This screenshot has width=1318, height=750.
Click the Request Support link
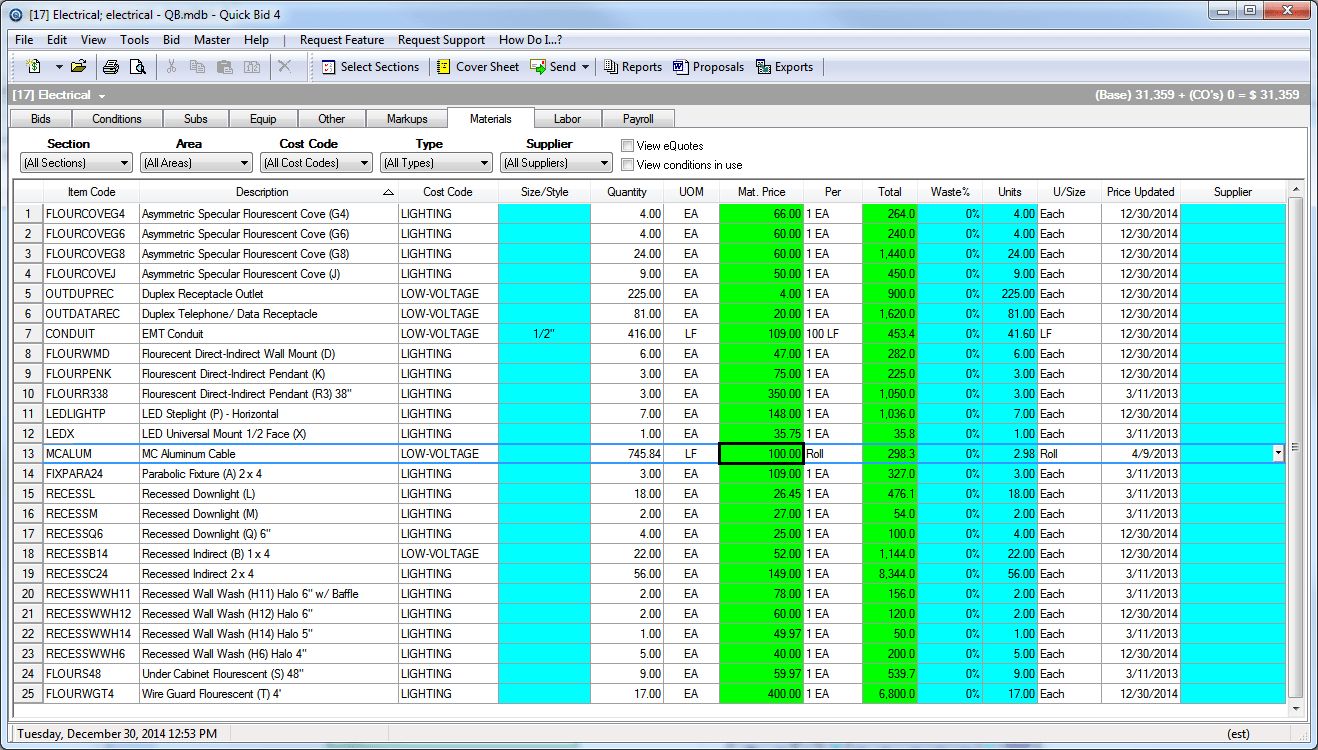pyautogui.click(x=442, y=40)
